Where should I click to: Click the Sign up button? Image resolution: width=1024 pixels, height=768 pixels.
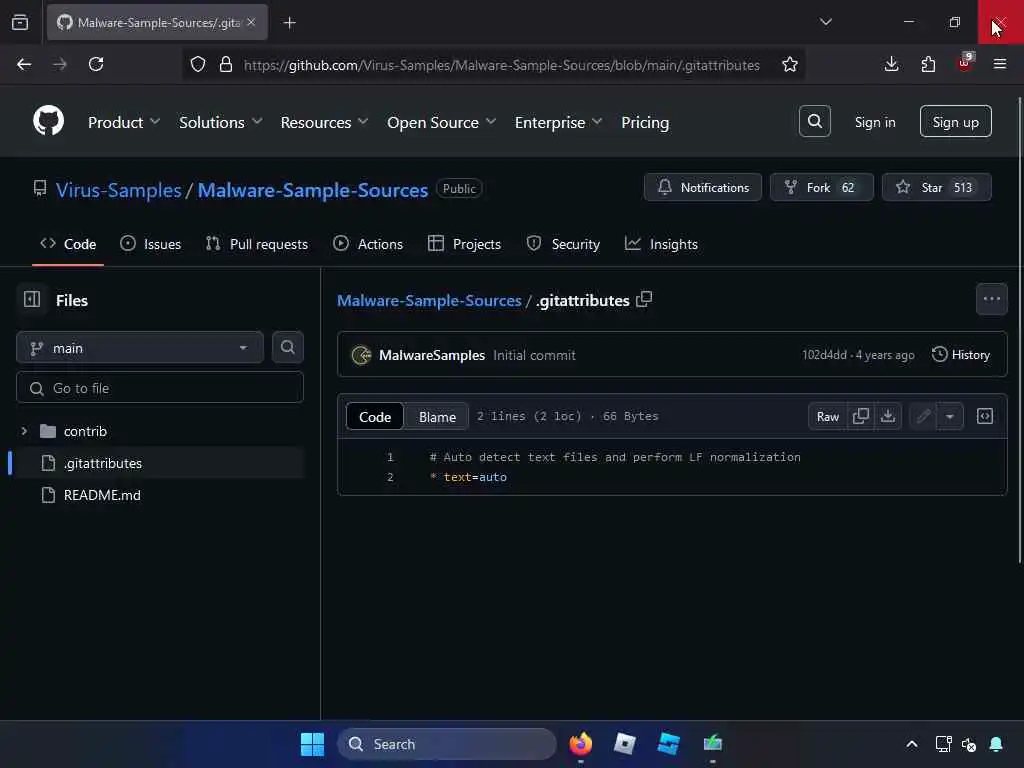955,121
